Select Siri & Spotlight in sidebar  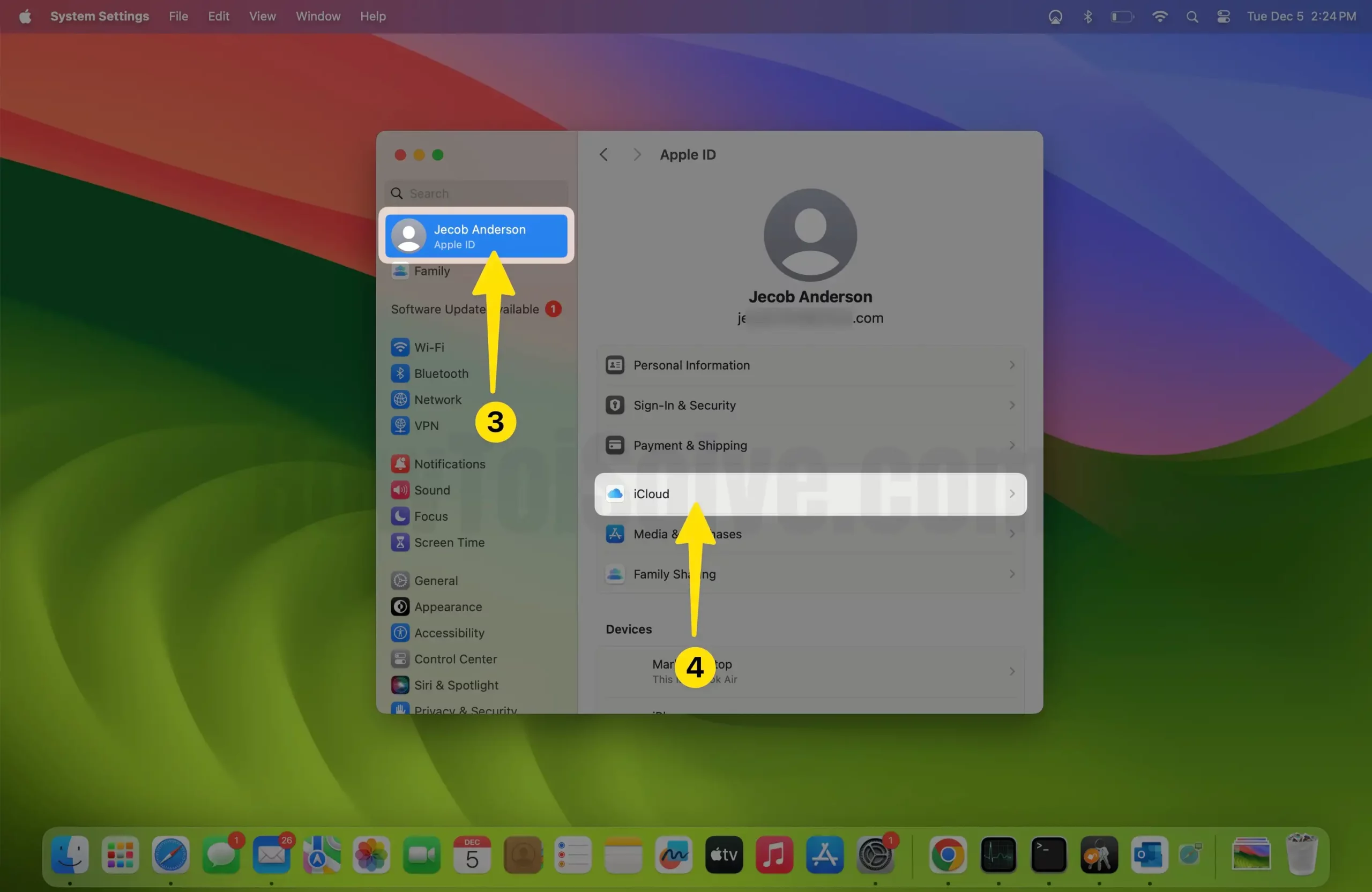[456, 685]
